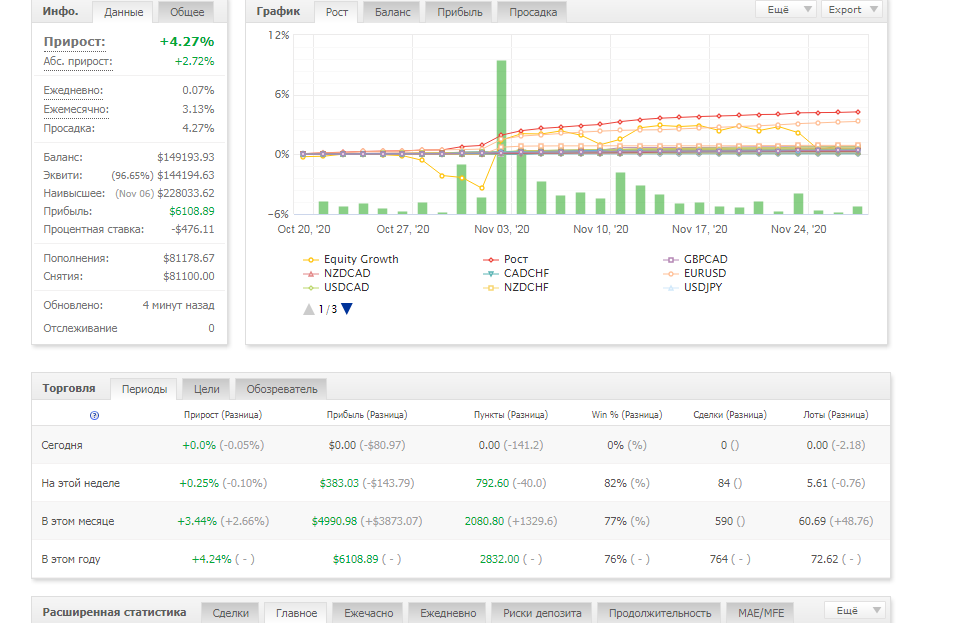This screenshot has height=623, width=958.
Task: Open the Ежечасно statistics tab
Action: tap(368, 613)
